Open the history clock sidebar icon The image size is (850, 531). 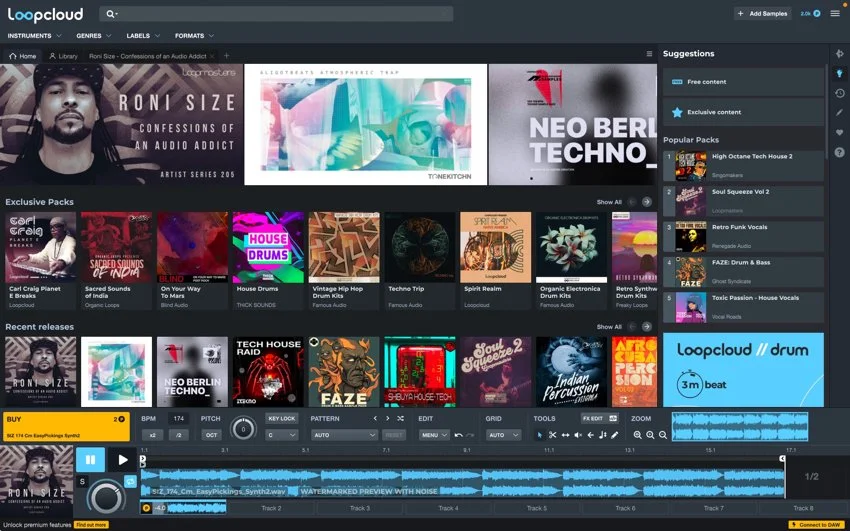tap(839, 93)
